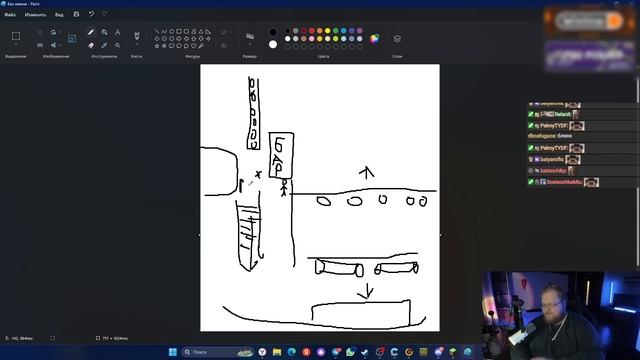The width and height of the screenshot is (640, 360).
Task: Pick the Rectangle shape
Action: tap(179, 31)
